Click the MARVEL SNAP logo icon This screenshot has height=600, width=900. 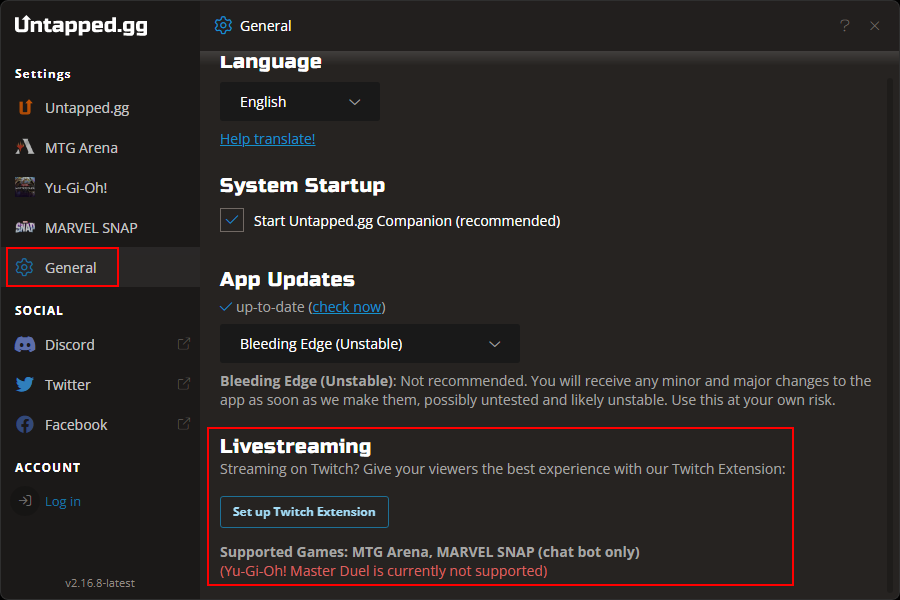pos(25,227)
